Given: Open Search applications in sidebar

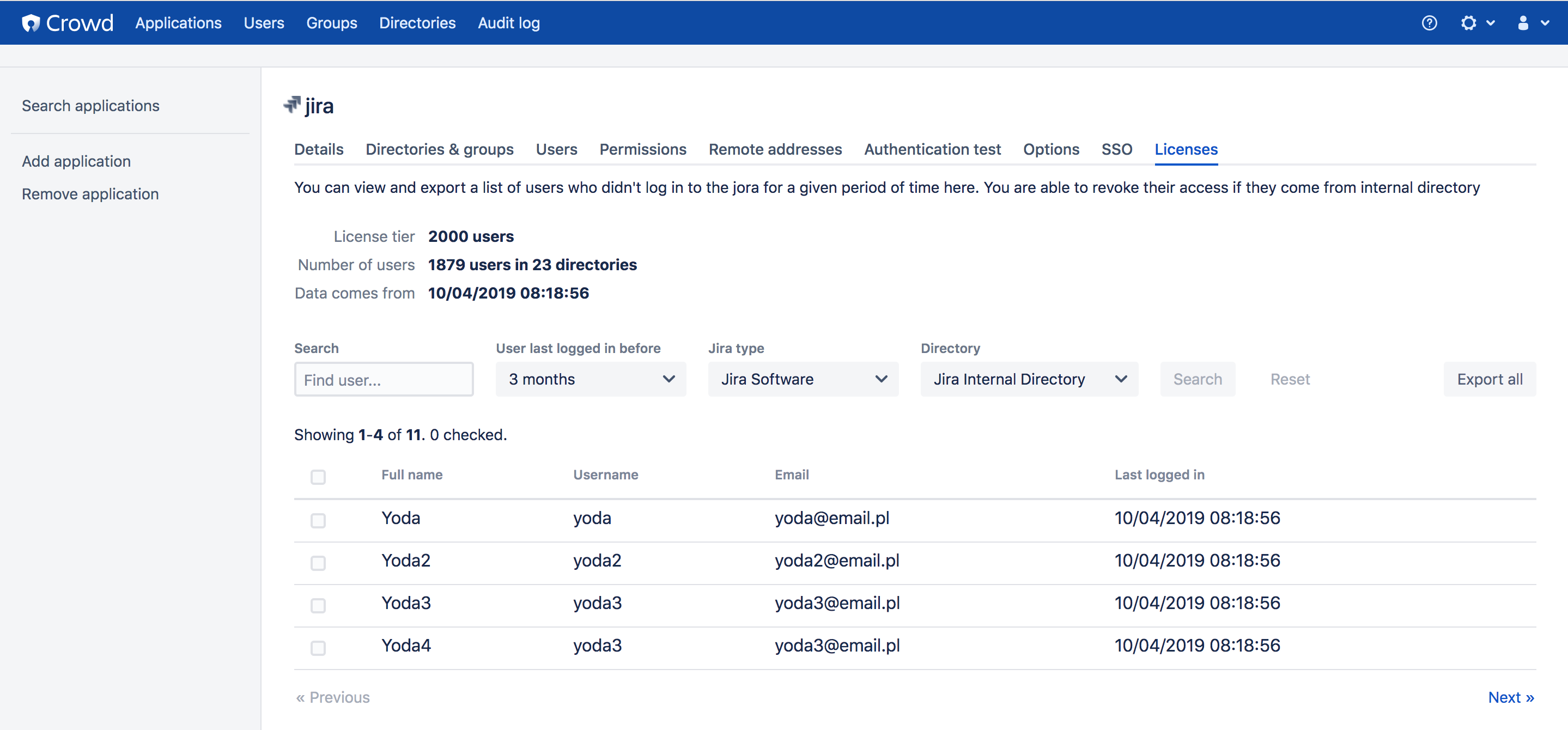Looking at the screenshot, I should [90, 105].
